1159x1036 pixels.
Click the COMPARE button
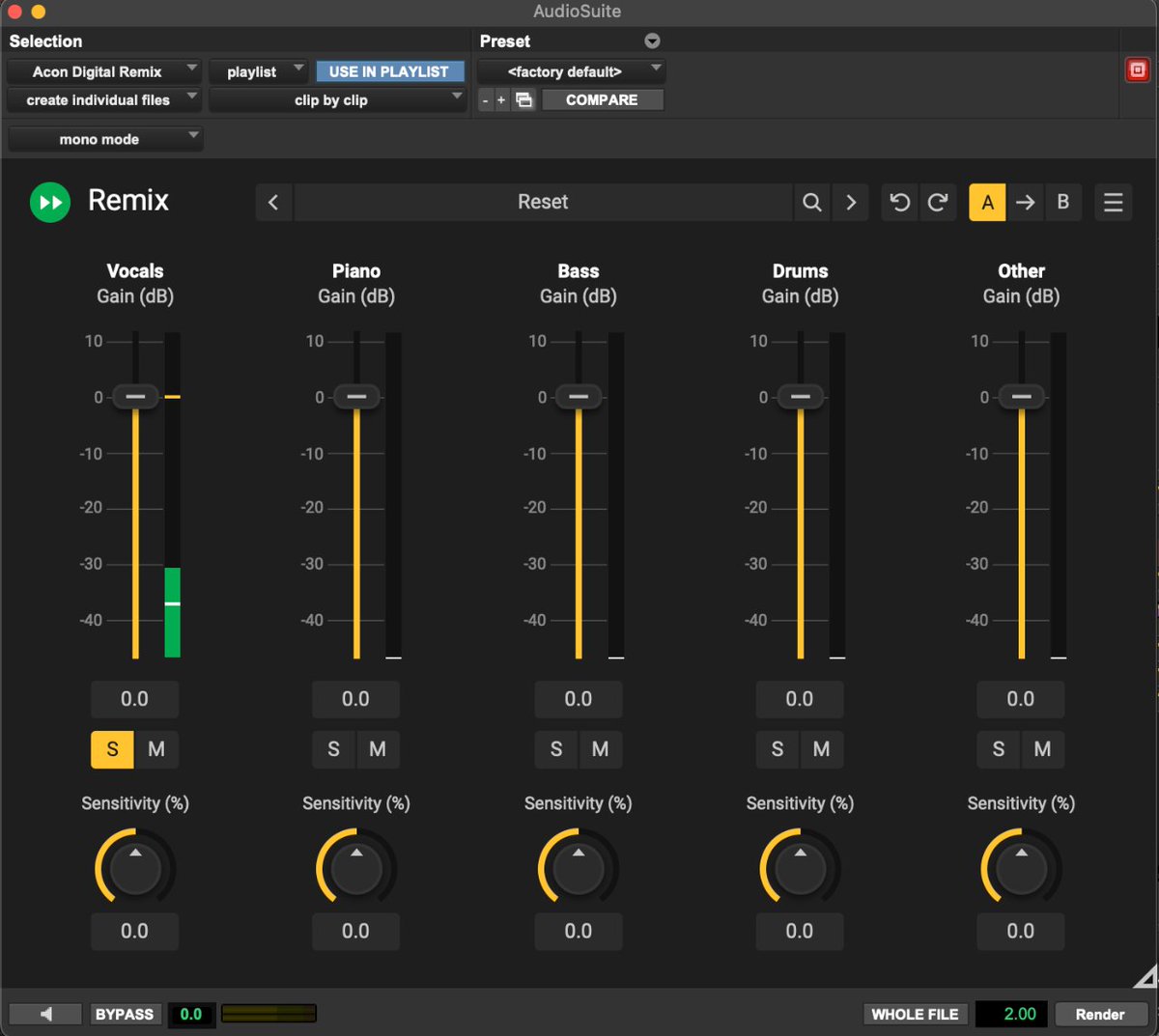click(x=602, y=99)
